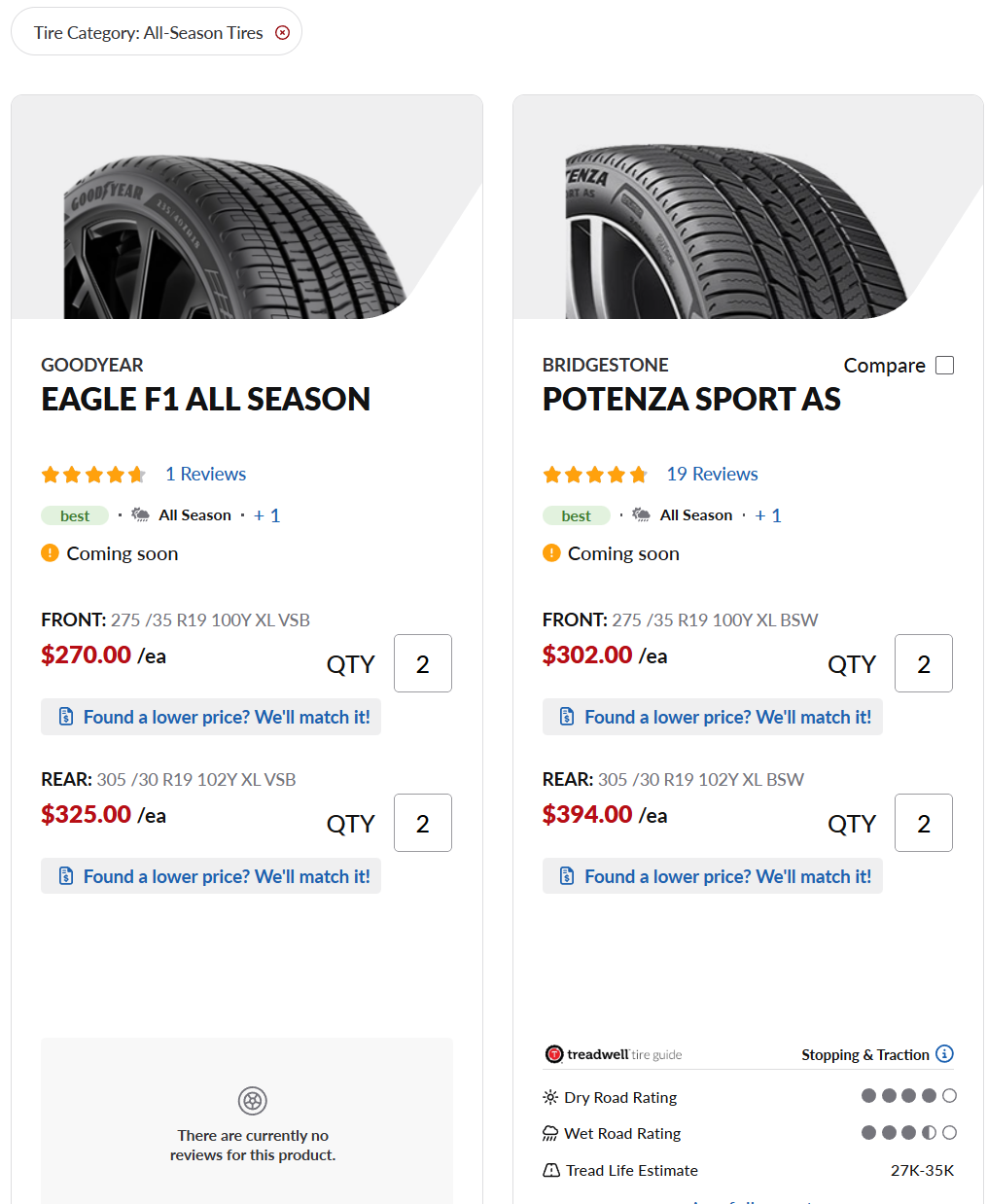This screenshot has height=1204, width=987.
Task: Click Goodyear front tire price match button
Action: 211,717
